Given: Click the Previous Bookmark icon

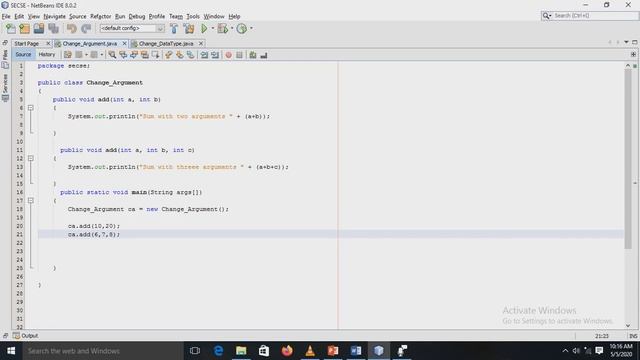Looking at the screenshot, I should (169, 55).
